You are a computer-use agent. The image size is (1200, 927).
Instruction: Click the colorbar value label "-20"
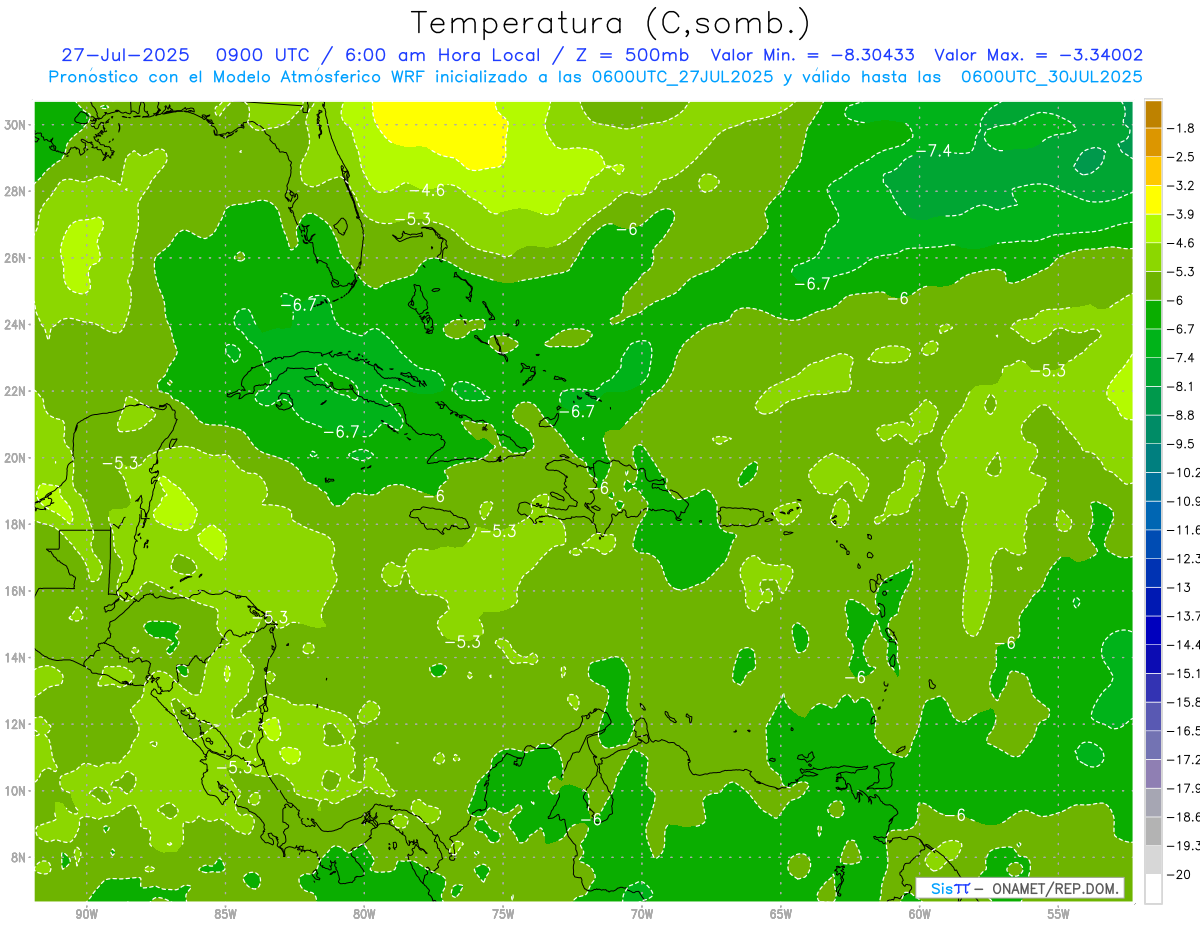point(1180,874)
